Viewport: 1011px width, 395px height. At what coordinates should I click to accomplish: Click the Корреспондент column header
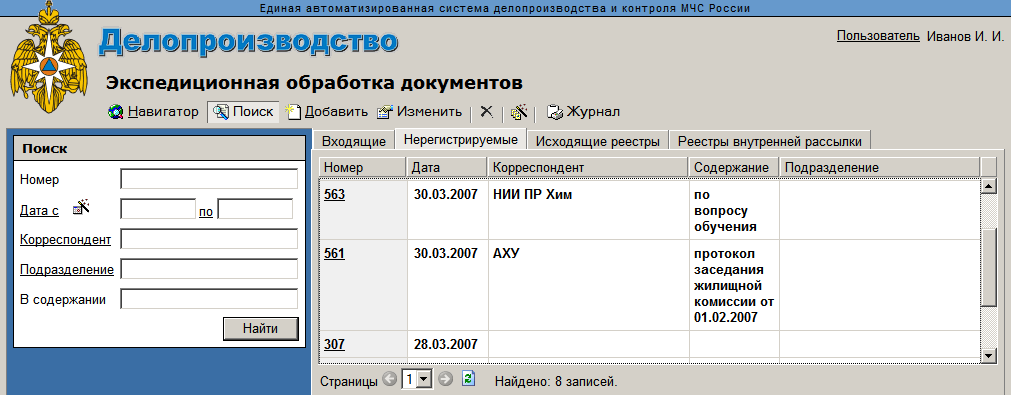pos(588,168)
